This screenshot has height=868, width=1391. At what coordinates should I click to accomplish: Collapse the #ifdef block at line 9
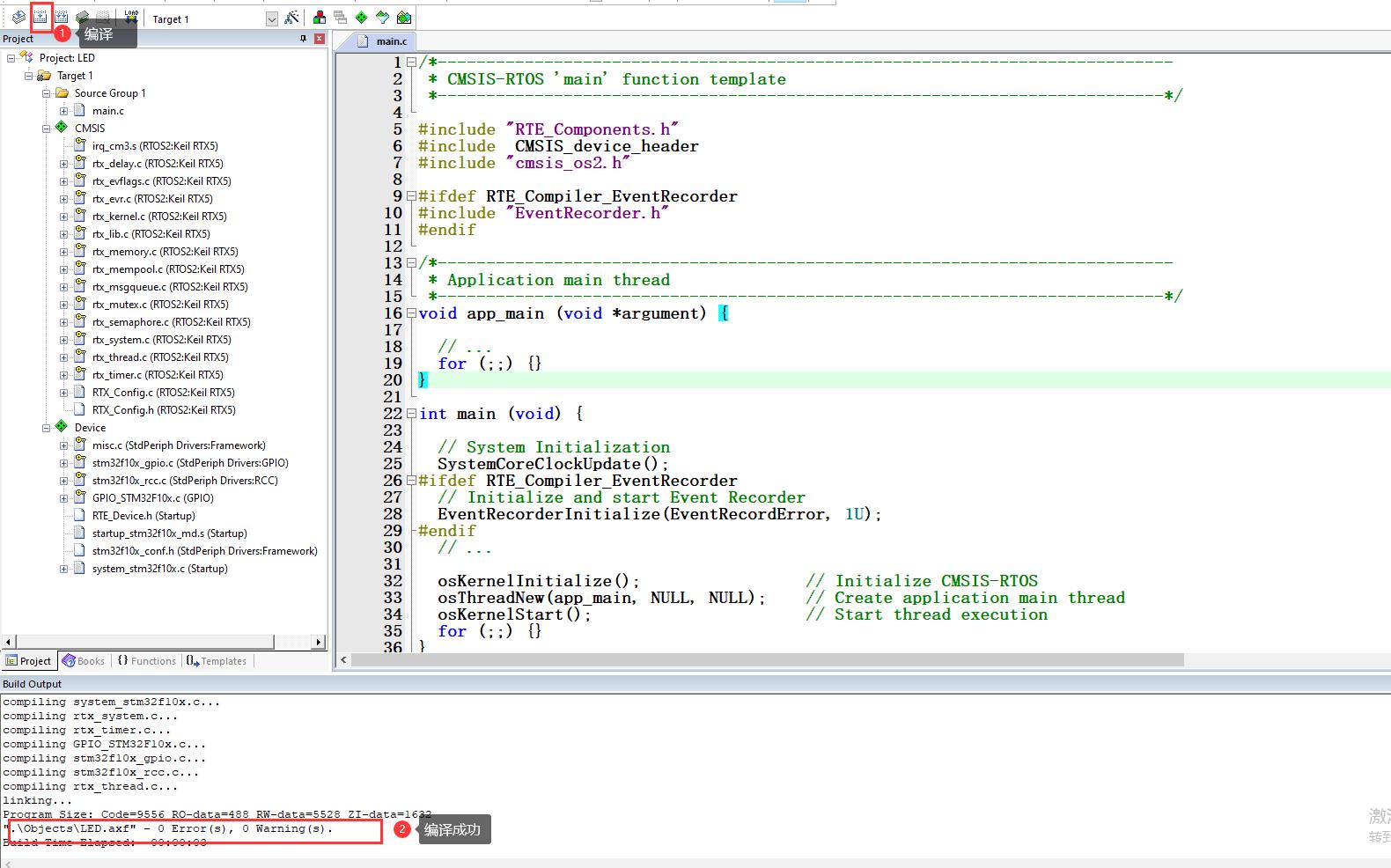tap(411, 196)
